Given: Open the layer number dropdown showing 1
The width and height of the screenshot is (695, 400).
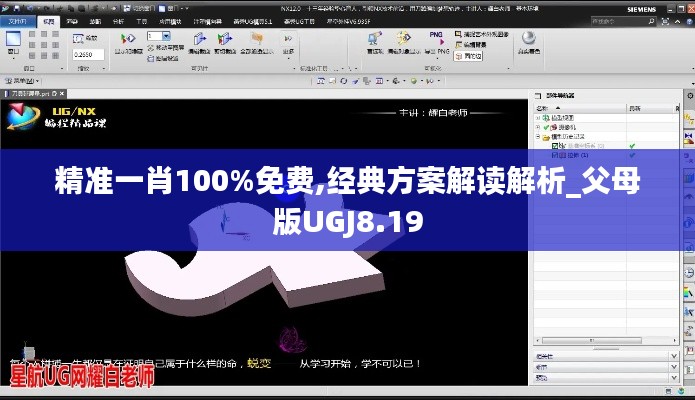Looking at the screenshot, I should click(x=167, y=36).
